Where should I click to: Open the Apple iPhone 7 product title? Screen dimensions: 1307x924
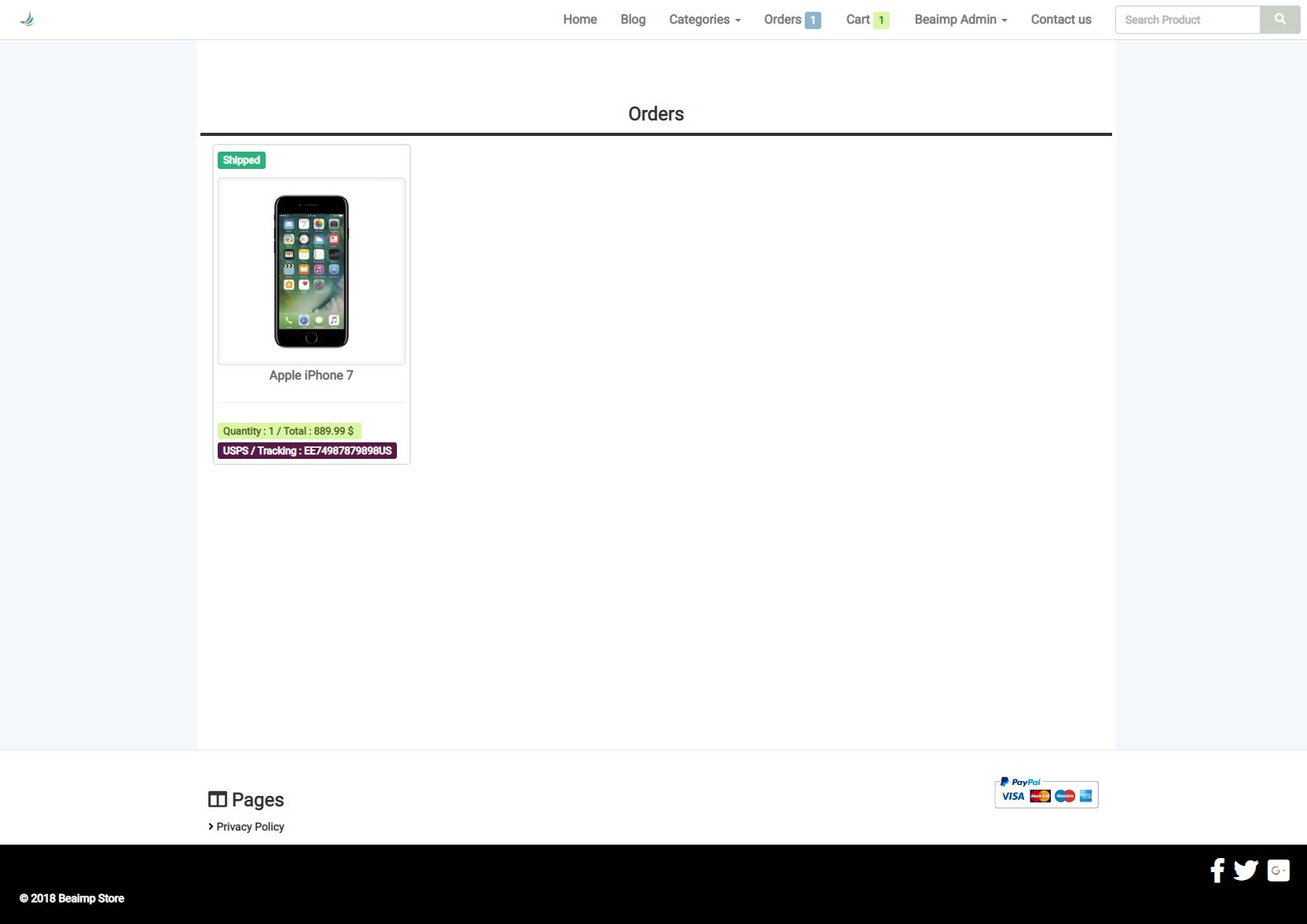tap(311, 376)
